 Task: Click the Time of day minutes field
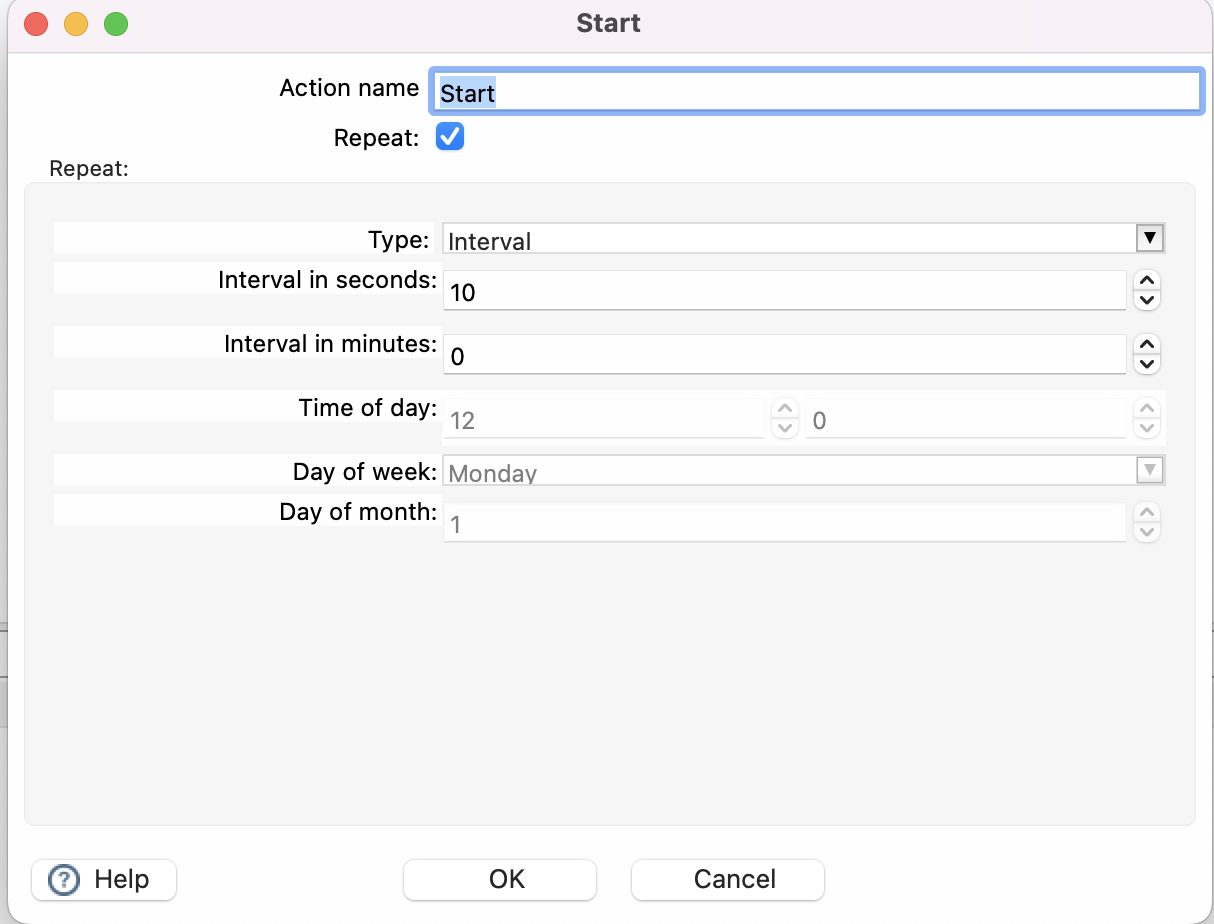965,420
